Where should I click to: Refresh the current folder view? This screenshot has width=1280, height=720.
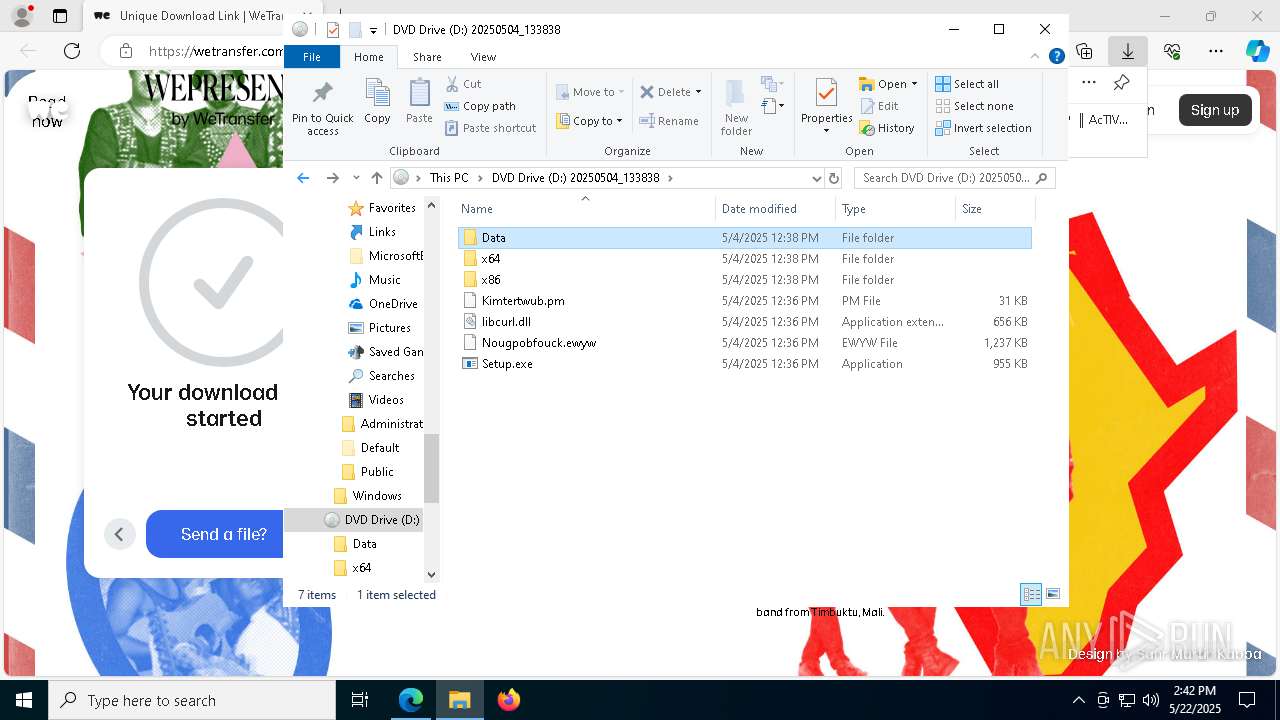click(x=834, y=178)
